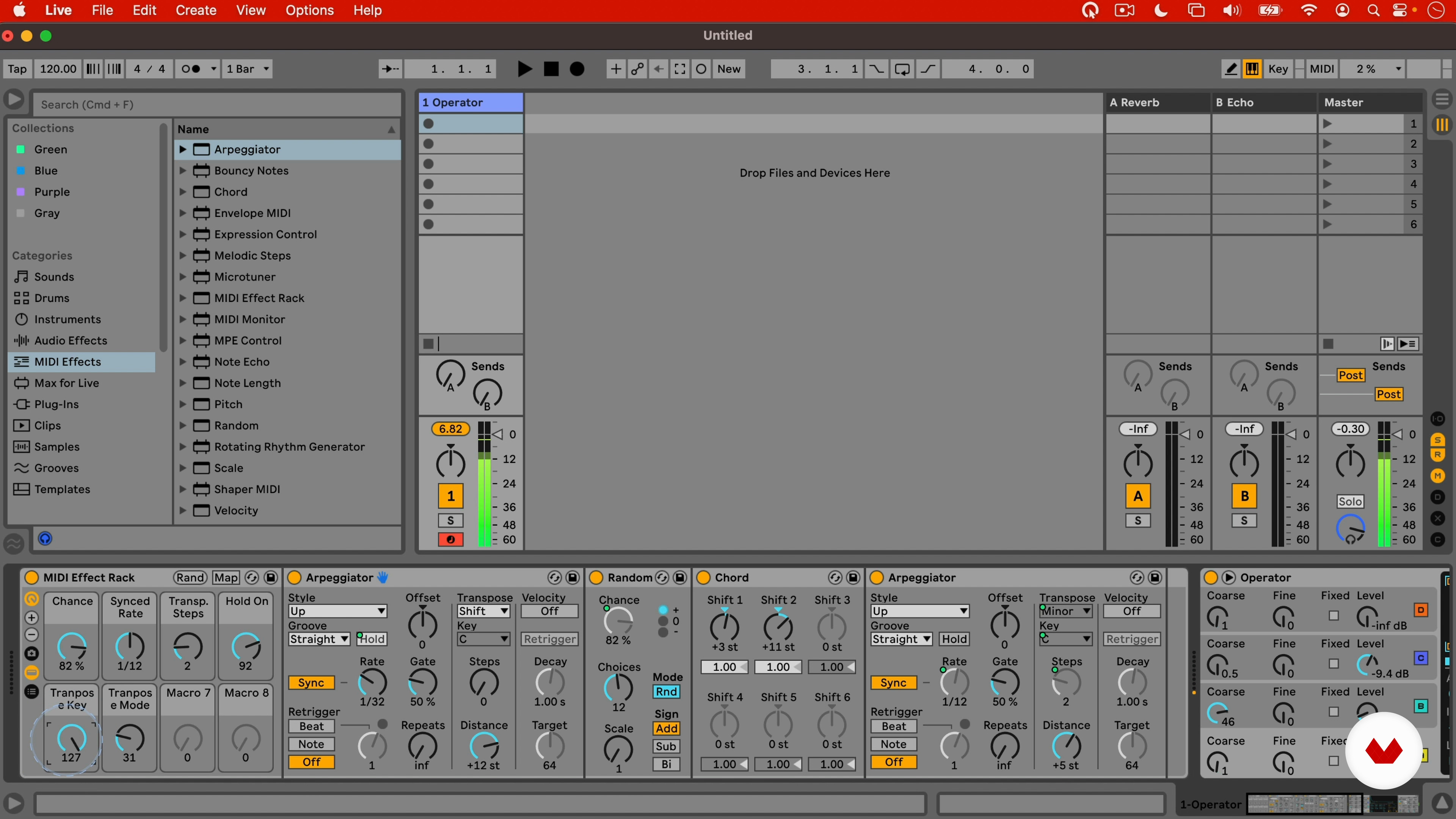Select the Green collection color swatch
The height and width of the screenshot is (819, 1456).
click(x=20, y=149)
